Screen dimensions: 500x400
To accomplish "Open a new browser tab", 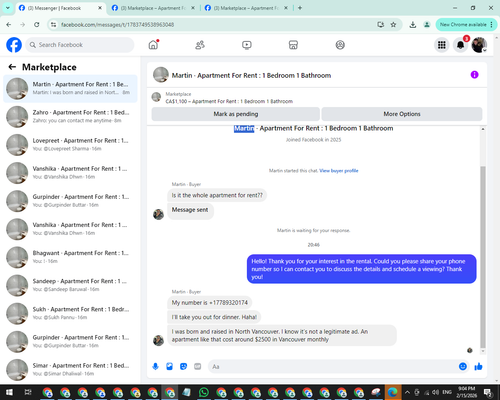I will (x=300, y=8).
